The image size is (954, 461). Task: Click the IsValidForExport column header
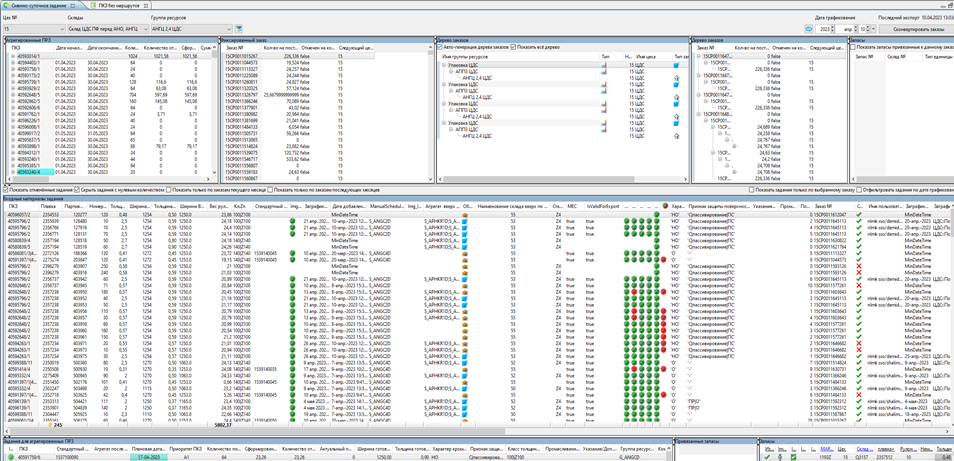(602, 206)
